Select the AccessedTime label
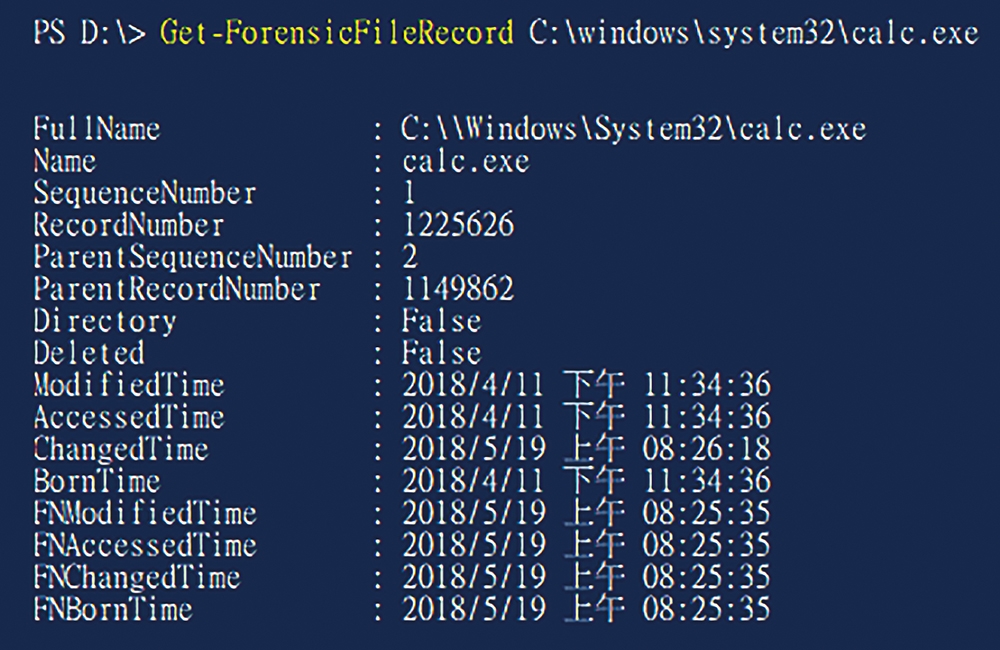The width and height of the screenshot is (1000, 650). (x=129, y=417)
